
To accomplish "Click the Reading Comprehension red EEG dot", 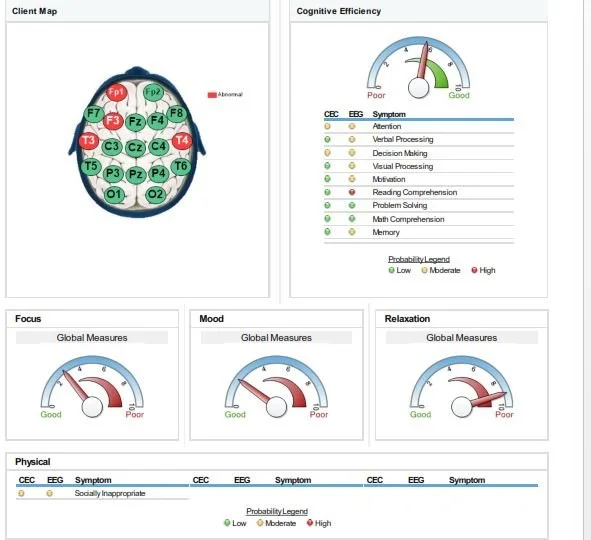I will 352,192.
